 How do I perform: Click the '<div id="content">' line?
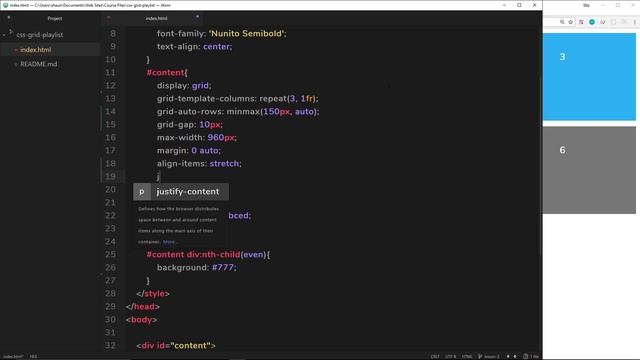click(x=176, y=346)
